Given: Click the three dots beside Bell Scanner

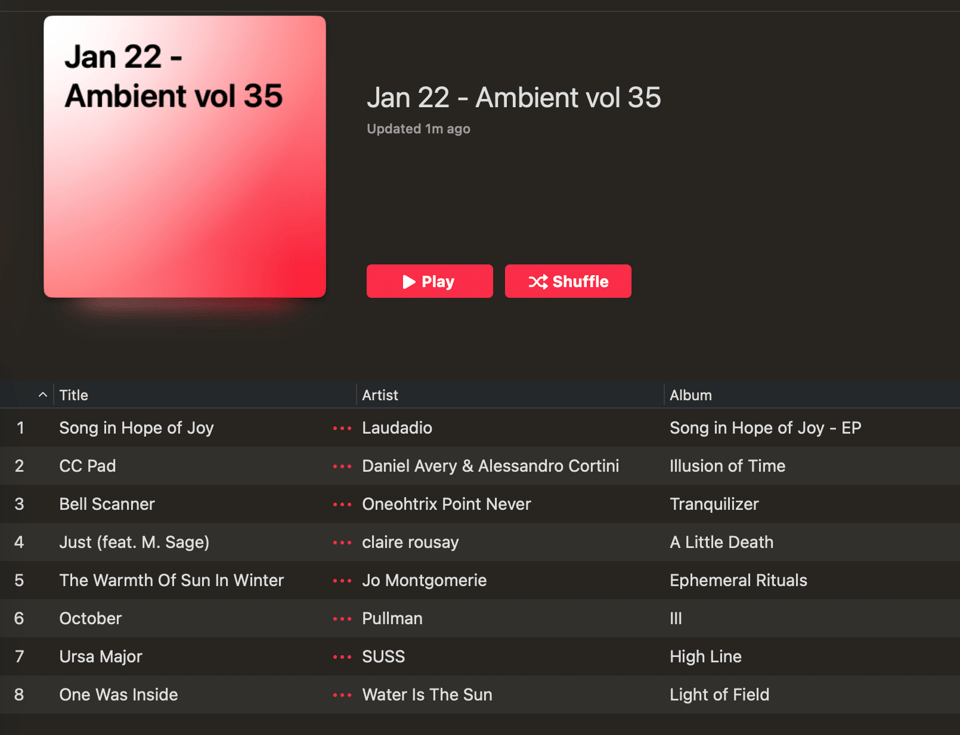Looking at the screenshot, I should tap(342, 504).
